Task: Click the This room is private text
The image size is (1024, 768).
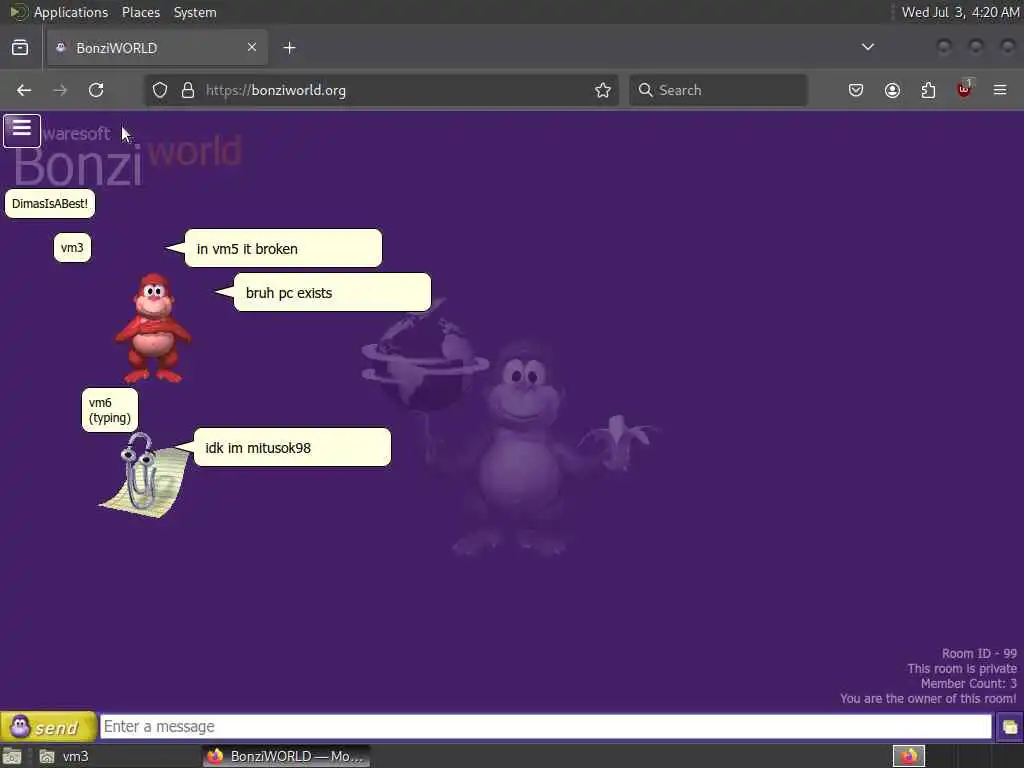Action: (962, 669)
